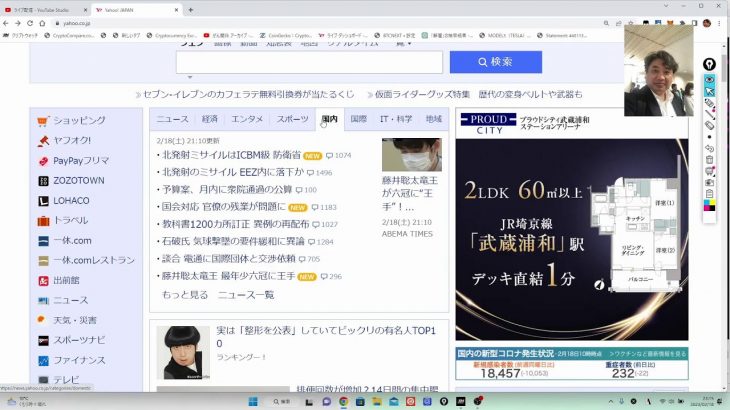Screen dimensions: 730x410
Task: Open the CMYK color palette swatch
Action: pyautogui.click(x=709, y=205)
